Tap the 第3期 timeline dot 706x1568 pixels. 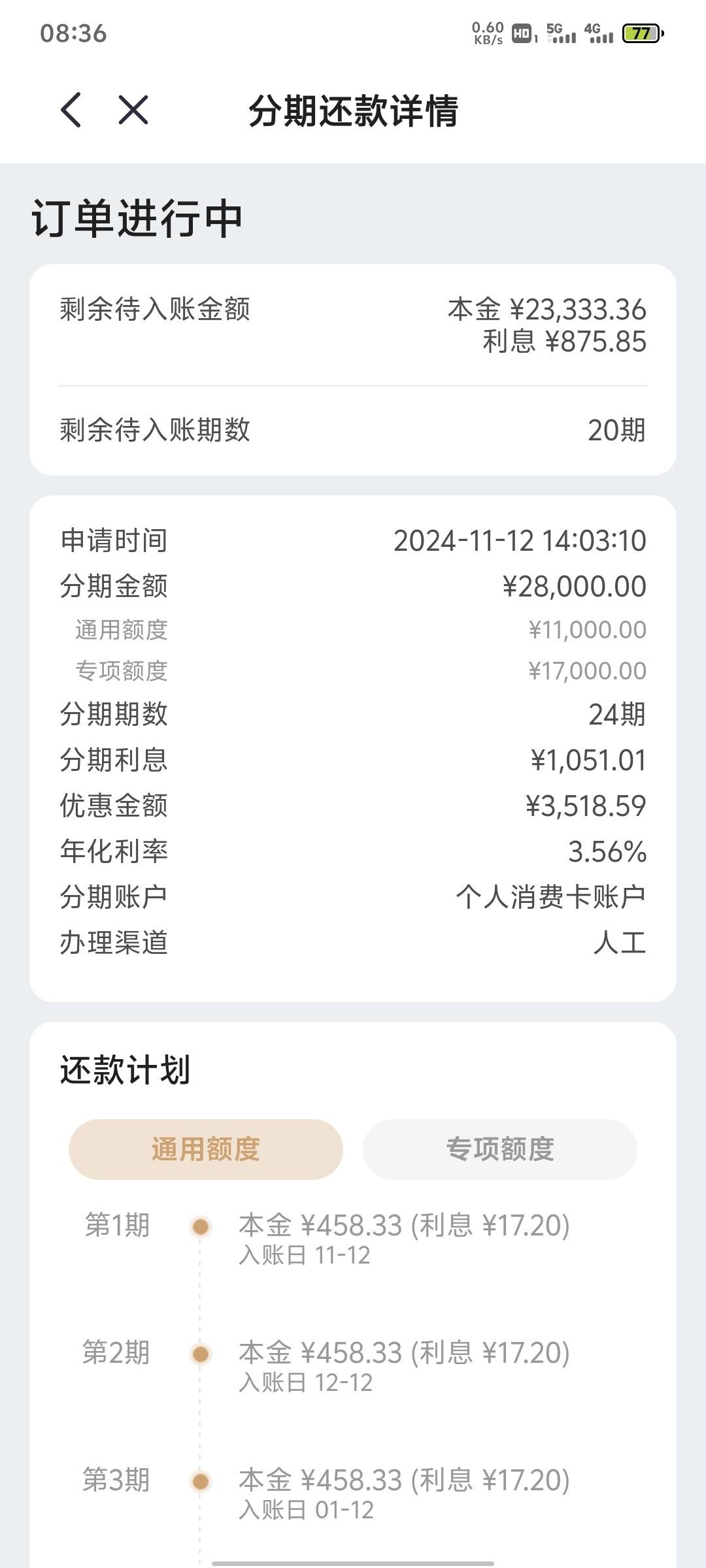[x=201, y=1481]
